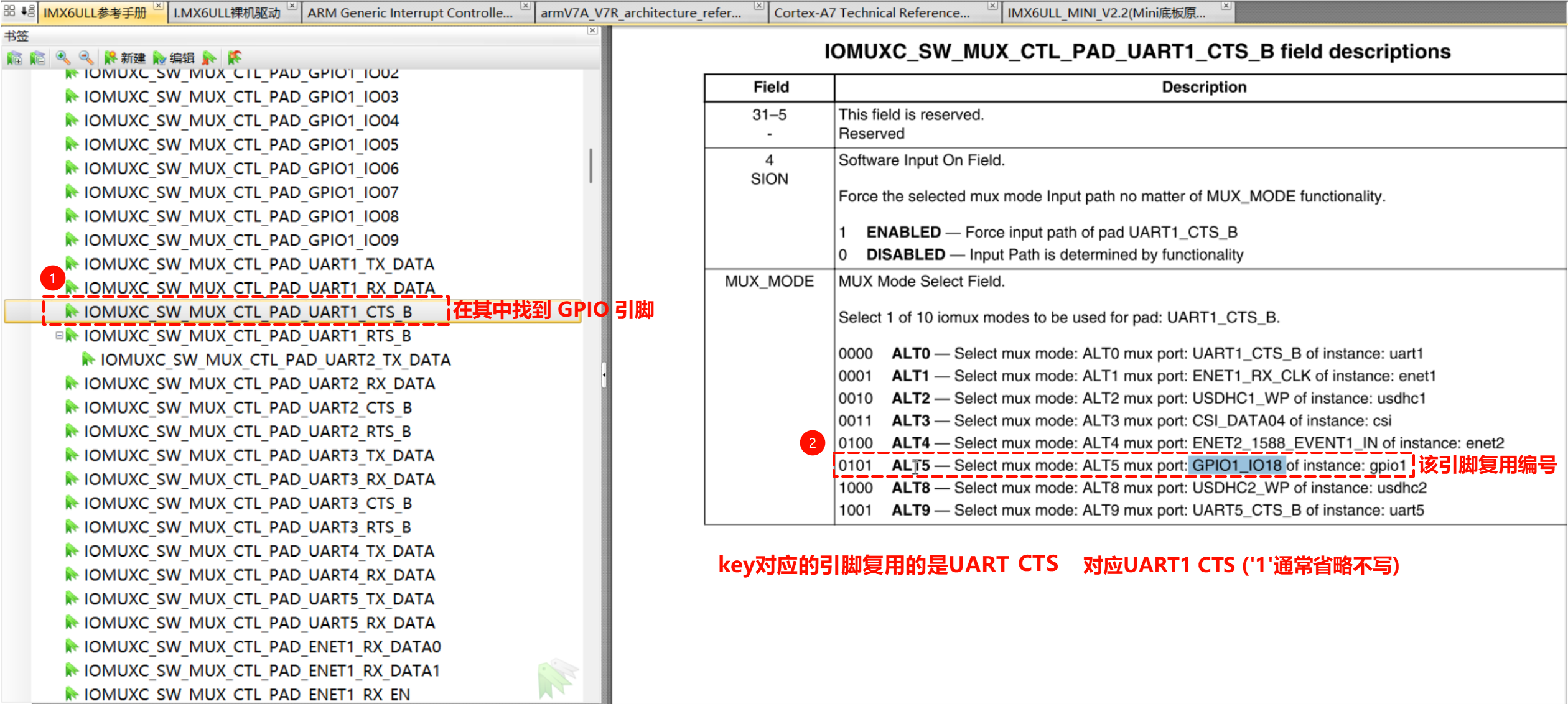Screen dimensions: 1568x704
Task: Click highlighted GPIO1_IO18 text in document
Action: [1236, 465]
